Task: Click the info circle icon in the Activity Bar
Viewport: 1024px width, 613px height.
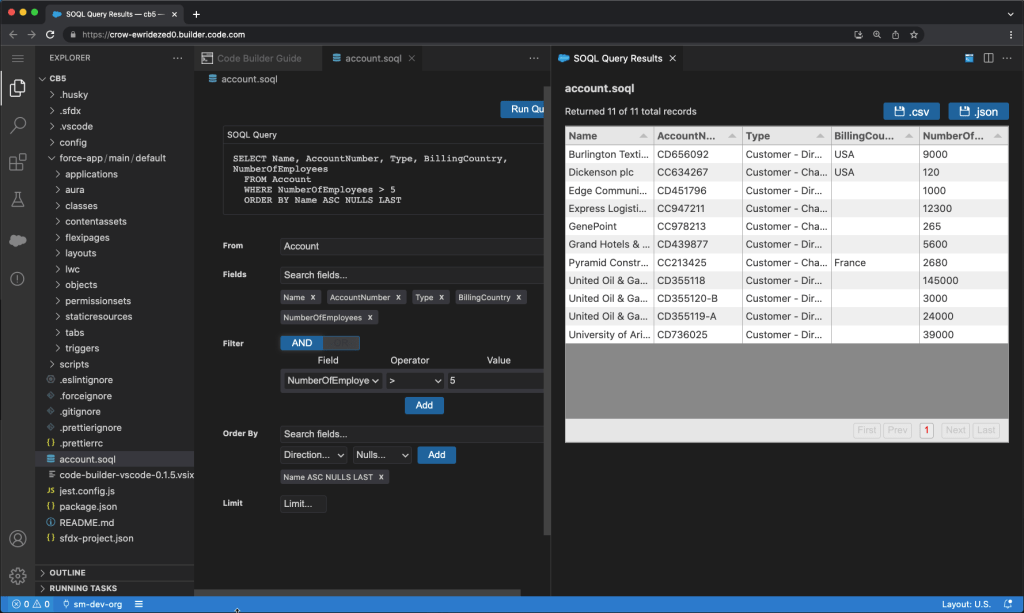Action: (x=15, y=279)
